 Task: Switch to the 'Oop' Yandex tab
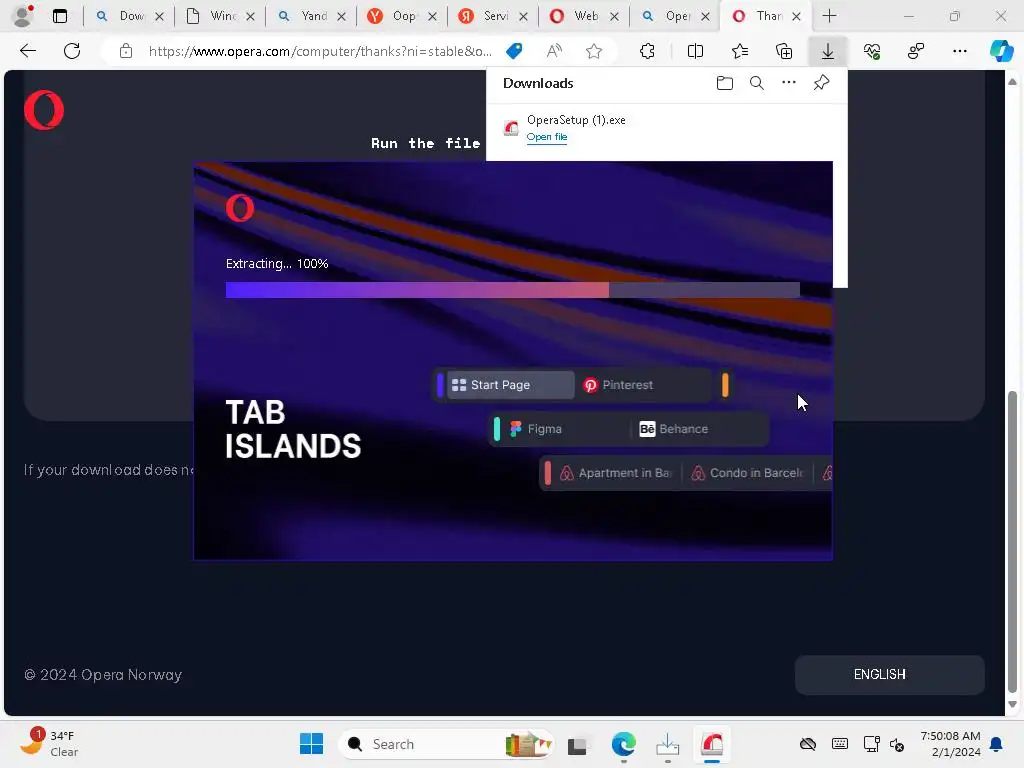pyautogui.click(x=402, y=16)
